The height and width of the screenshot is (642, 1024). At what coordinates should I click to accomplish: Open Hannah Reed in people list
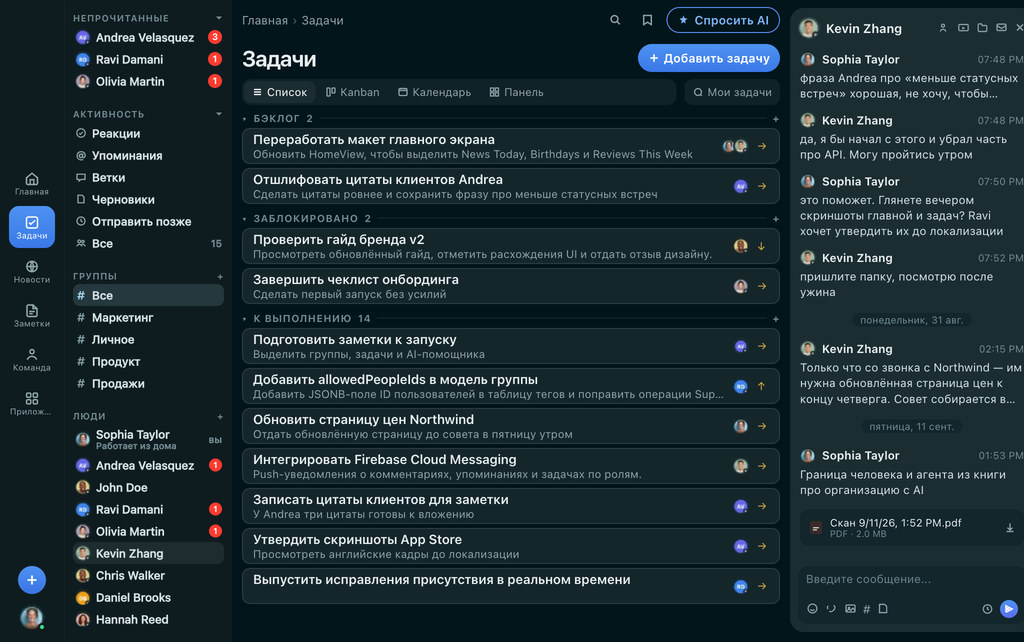pyautogui.click(x=148, y=619)
